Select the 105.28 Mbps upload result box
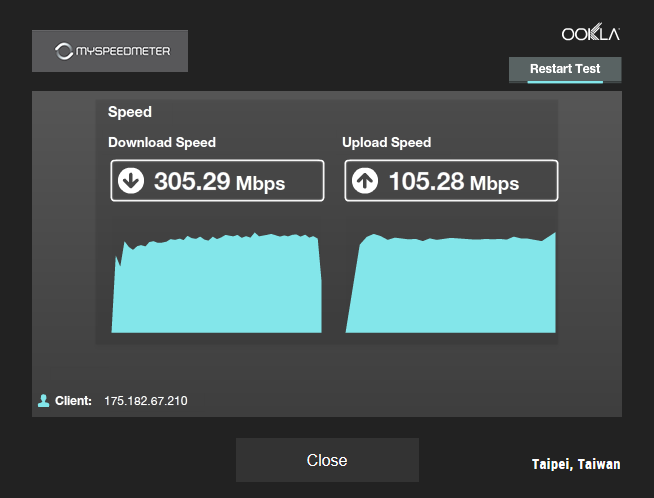 coord(451,181)
